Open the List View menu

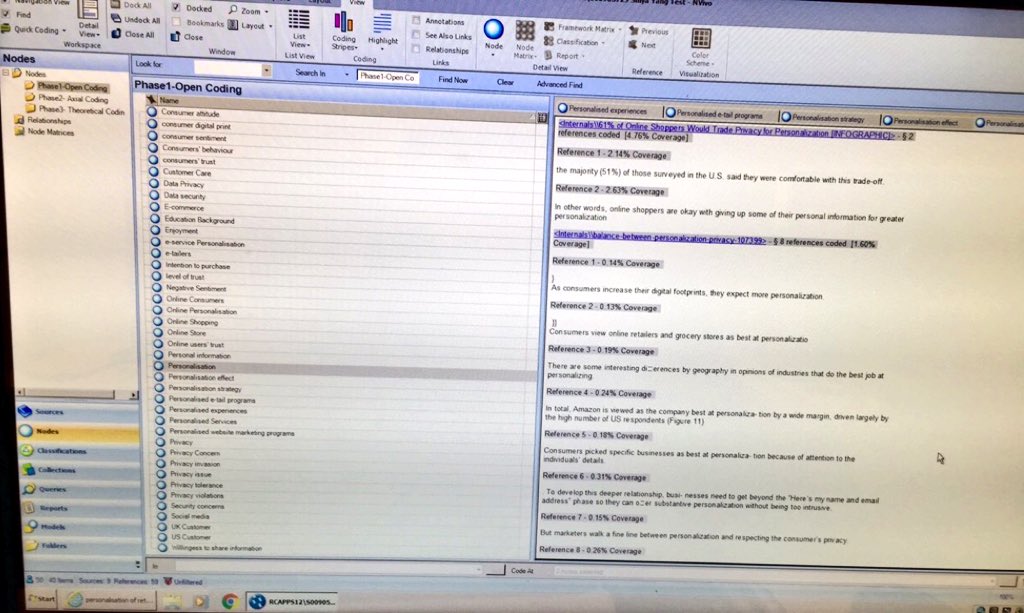coord(299,29)
